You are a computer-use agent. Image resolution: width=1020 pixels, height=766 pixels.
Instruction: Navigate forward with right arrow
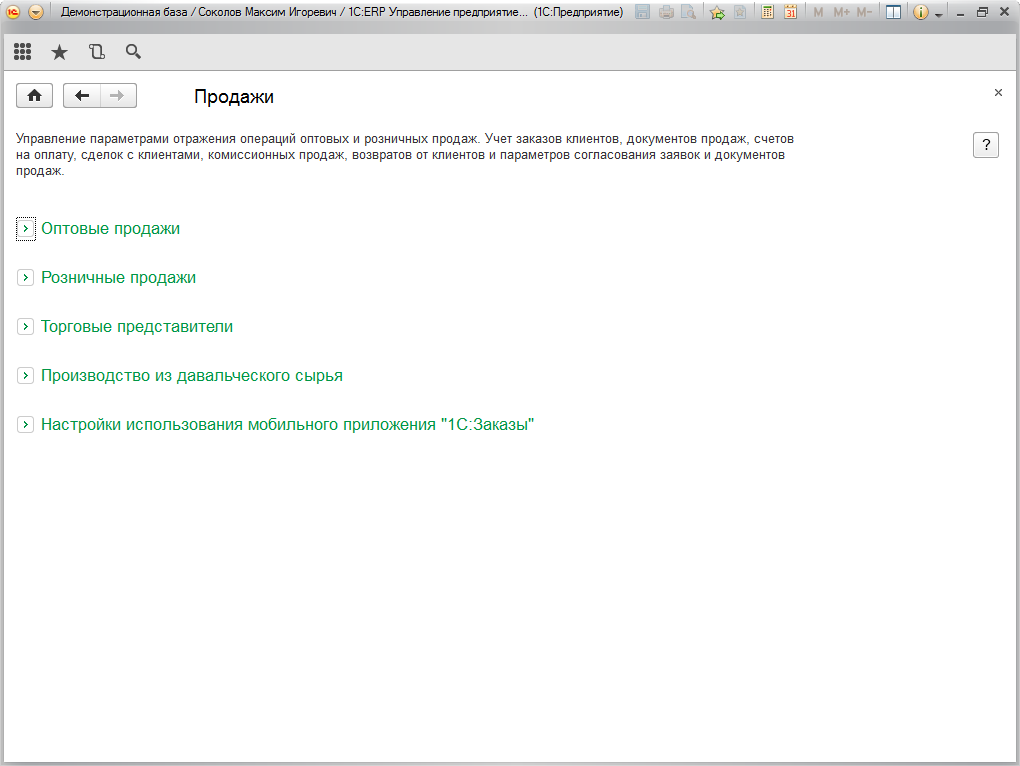[118, 96]
